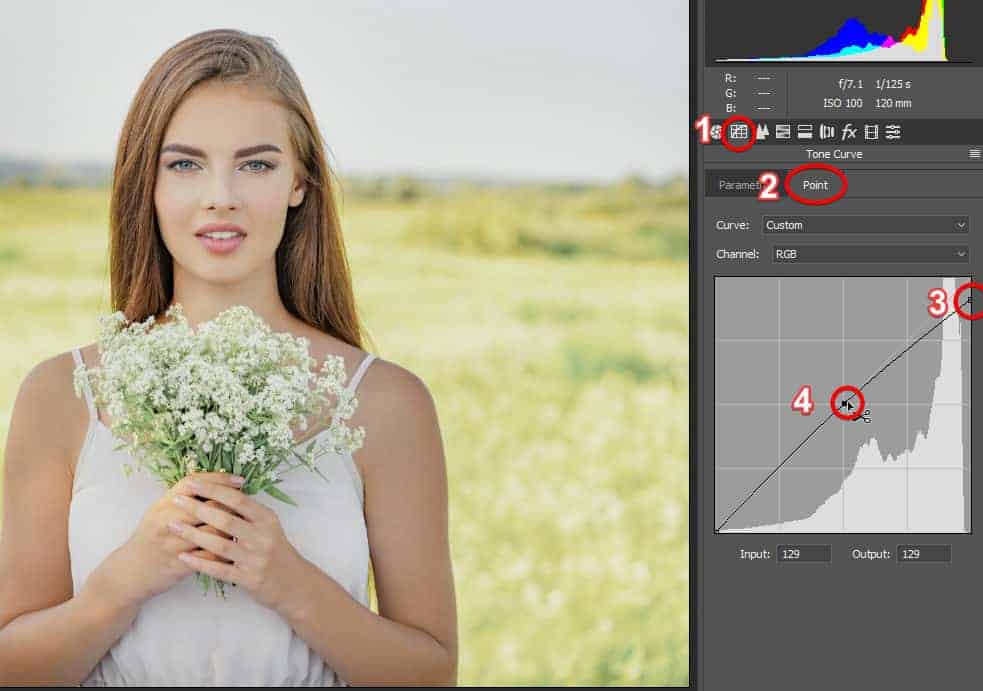
Task: Click inside the Output value field
Action: tap(922, 553)
